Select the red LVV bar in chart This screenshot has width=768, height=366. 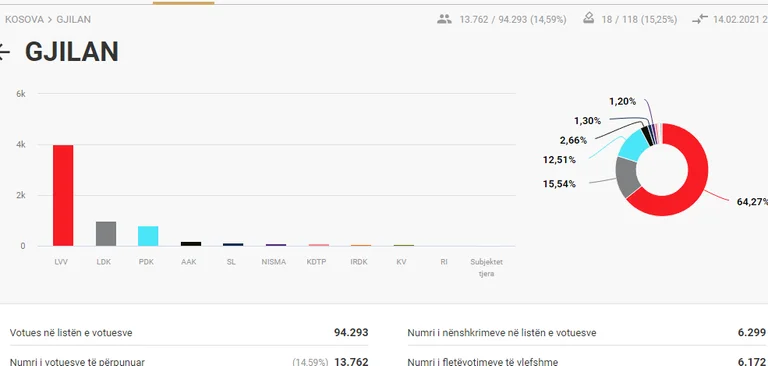pyautogui.click(x=63, y=195)
